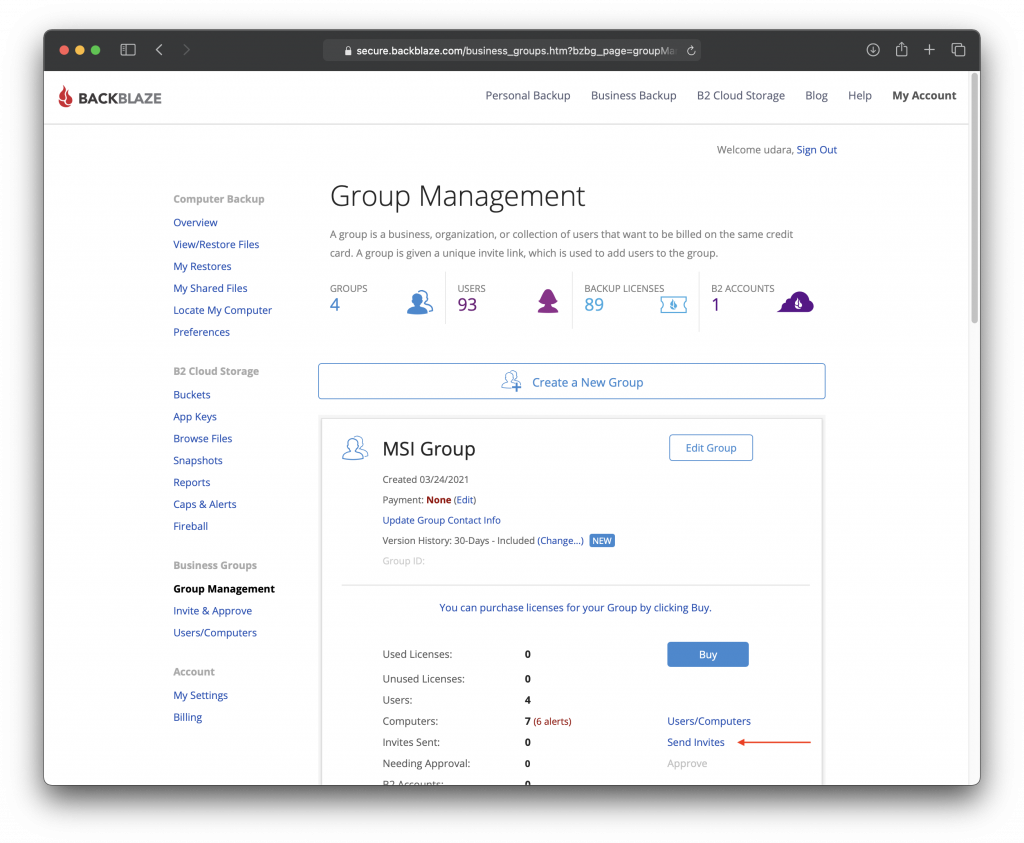1024x843 pixels.
Task: Click the 6 alerts text
Action: (x=552, y=722)
